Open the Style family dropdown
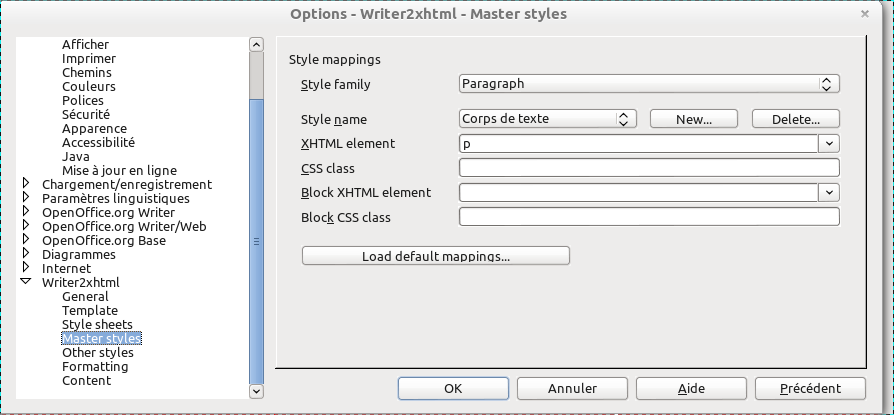The width and height of the screenshot is (894, 415). tap(649, 84)
